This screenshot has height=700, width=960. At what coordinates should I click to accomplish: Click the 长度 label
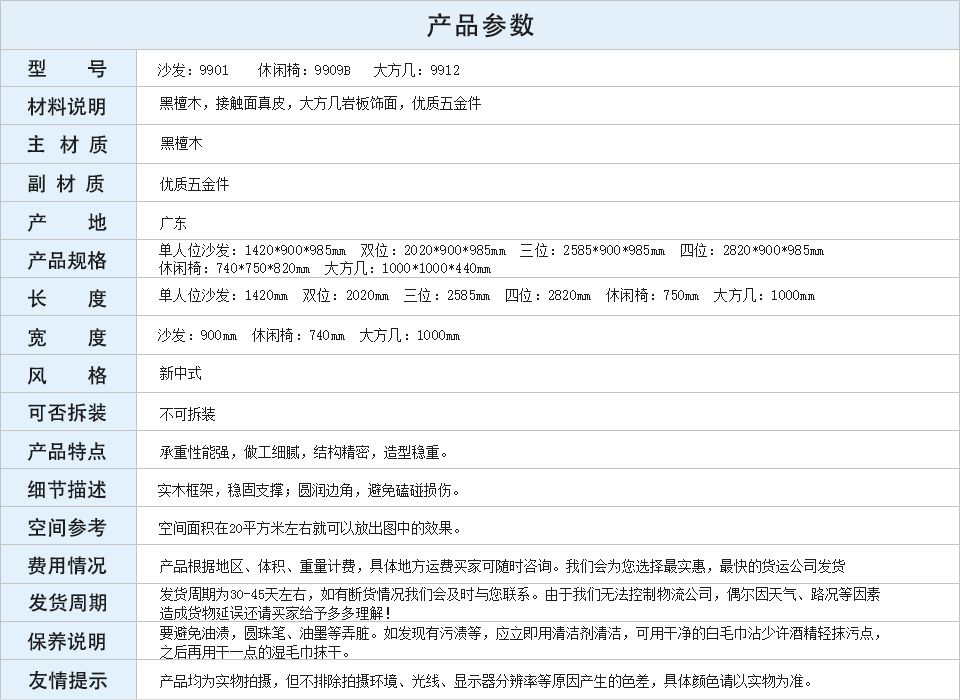pyautogui.click(x=67, y=298)
